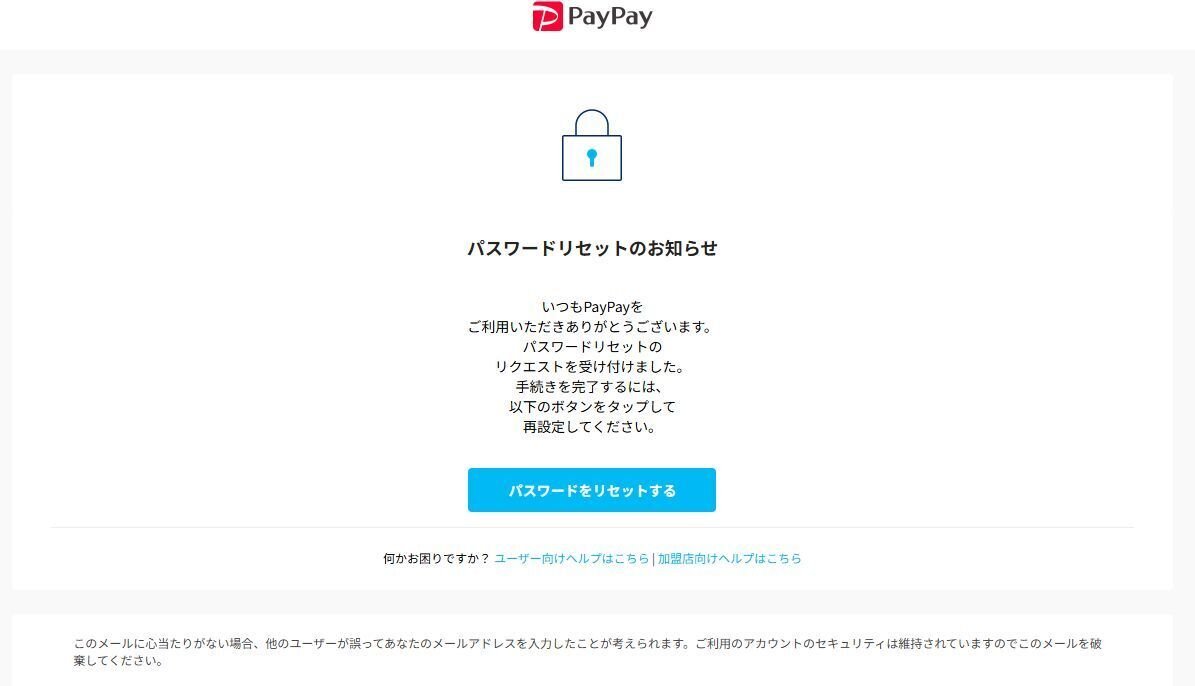This screenshot has width=1195, height=686.
Task: Open the 加盟店向けヘルプはこちら link
Action: (x=729, y=559)
